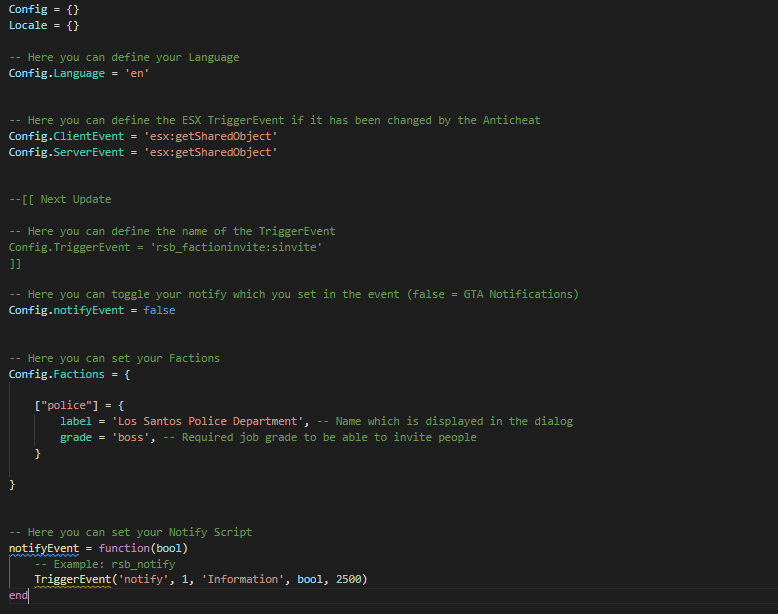Viewport: 778px width, 614px height.
Task: Click the closing ]] comment bracket
Action: point(15,264)
